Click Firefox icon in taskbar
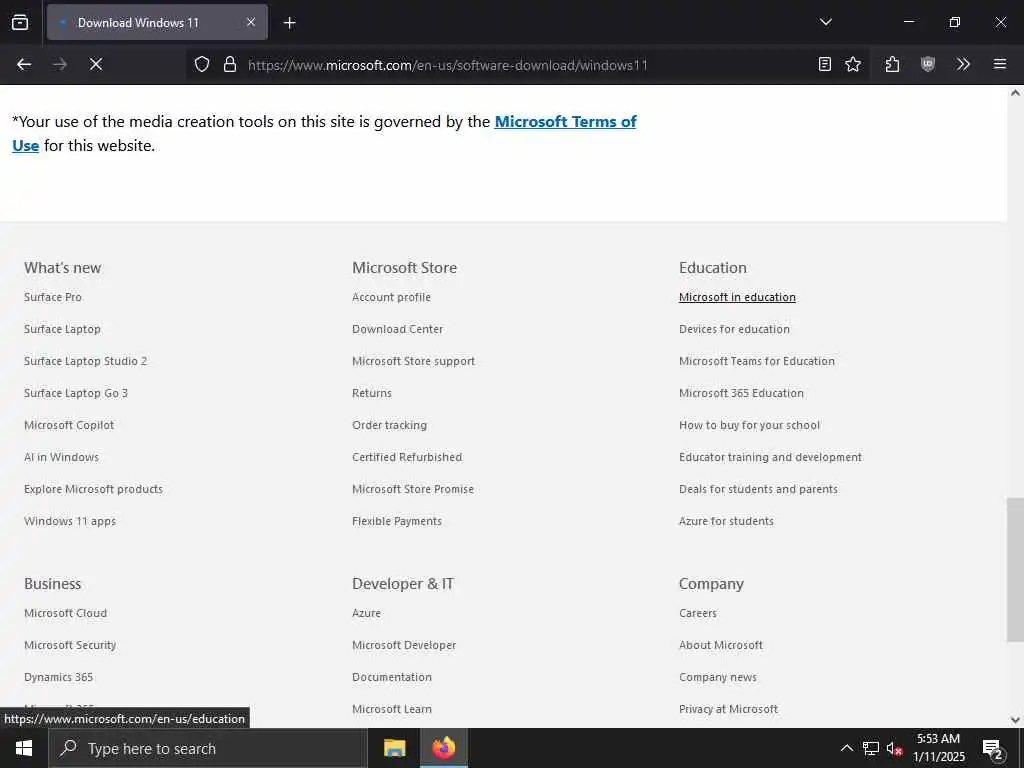The image size is (1024, 768). [443, 748]
